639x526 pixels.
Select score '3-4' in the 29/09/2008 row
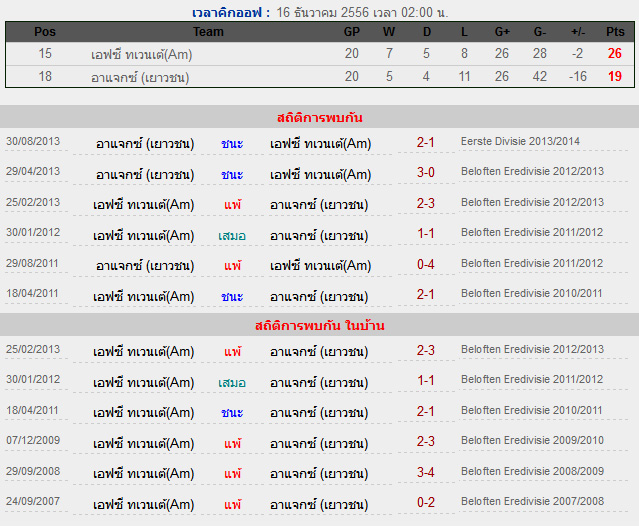point(425,472)
